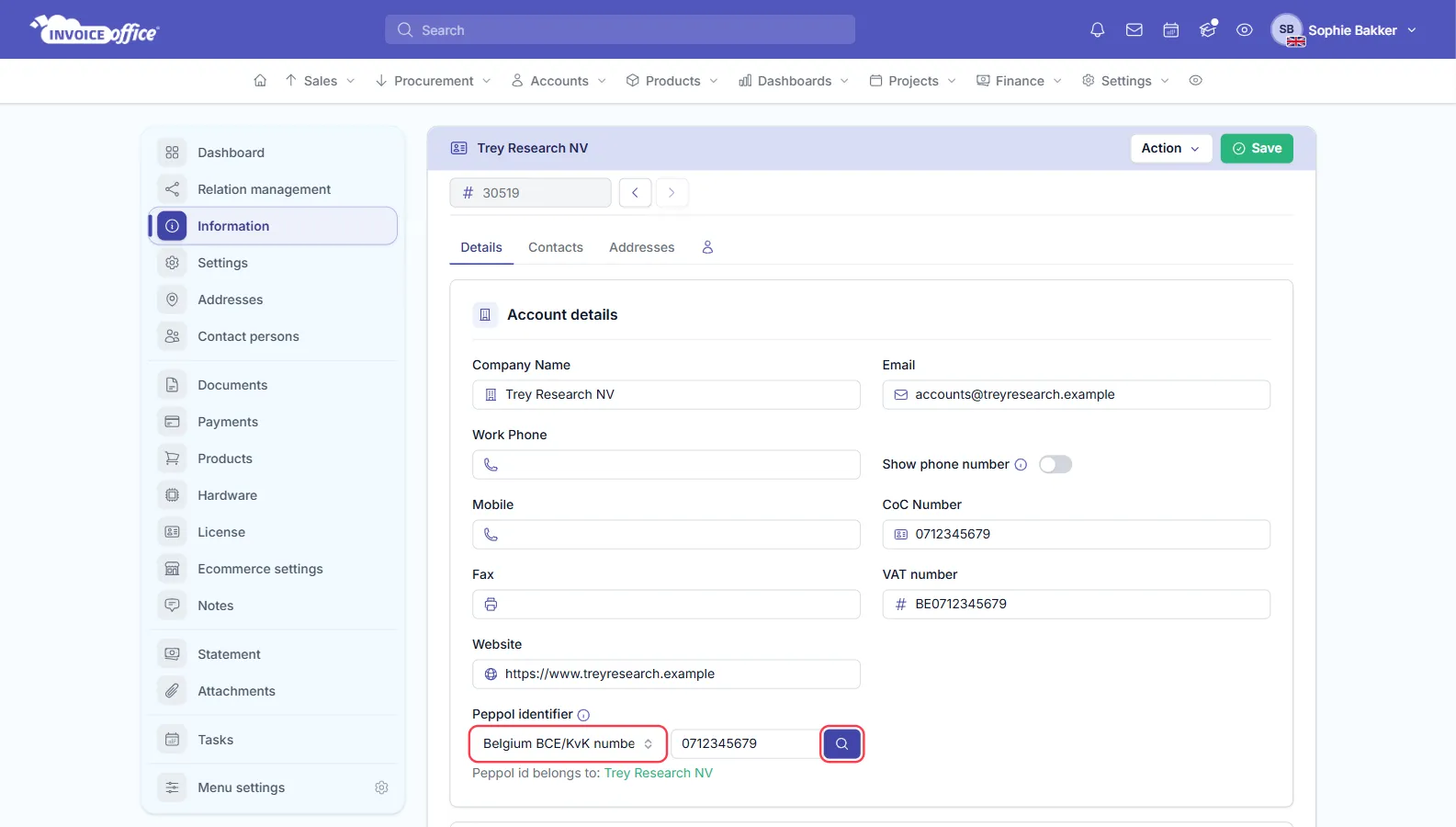The height and width of the screenshot is (827, 1456).
Task: Open Ecommerce settings in sidebar
Action: pyautogui.click(x=273, y=569)
